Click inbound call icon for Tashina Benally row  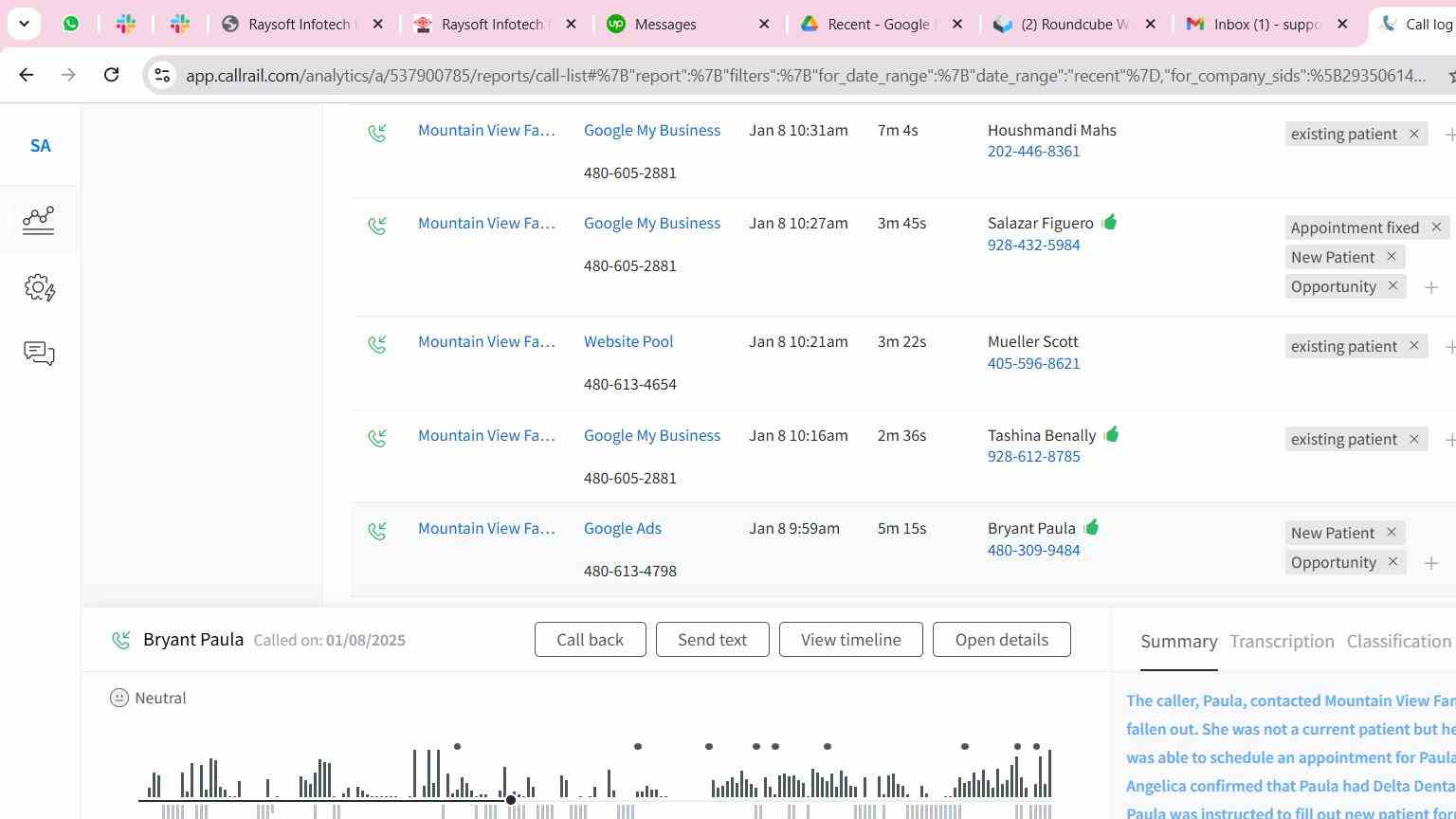coord(377,438)
